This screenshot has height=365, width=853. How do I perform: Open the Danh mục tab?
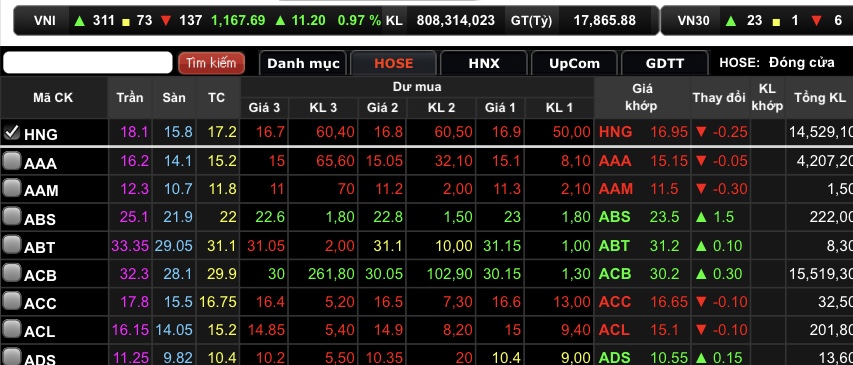pyautogui.click(x=303, y=64)
